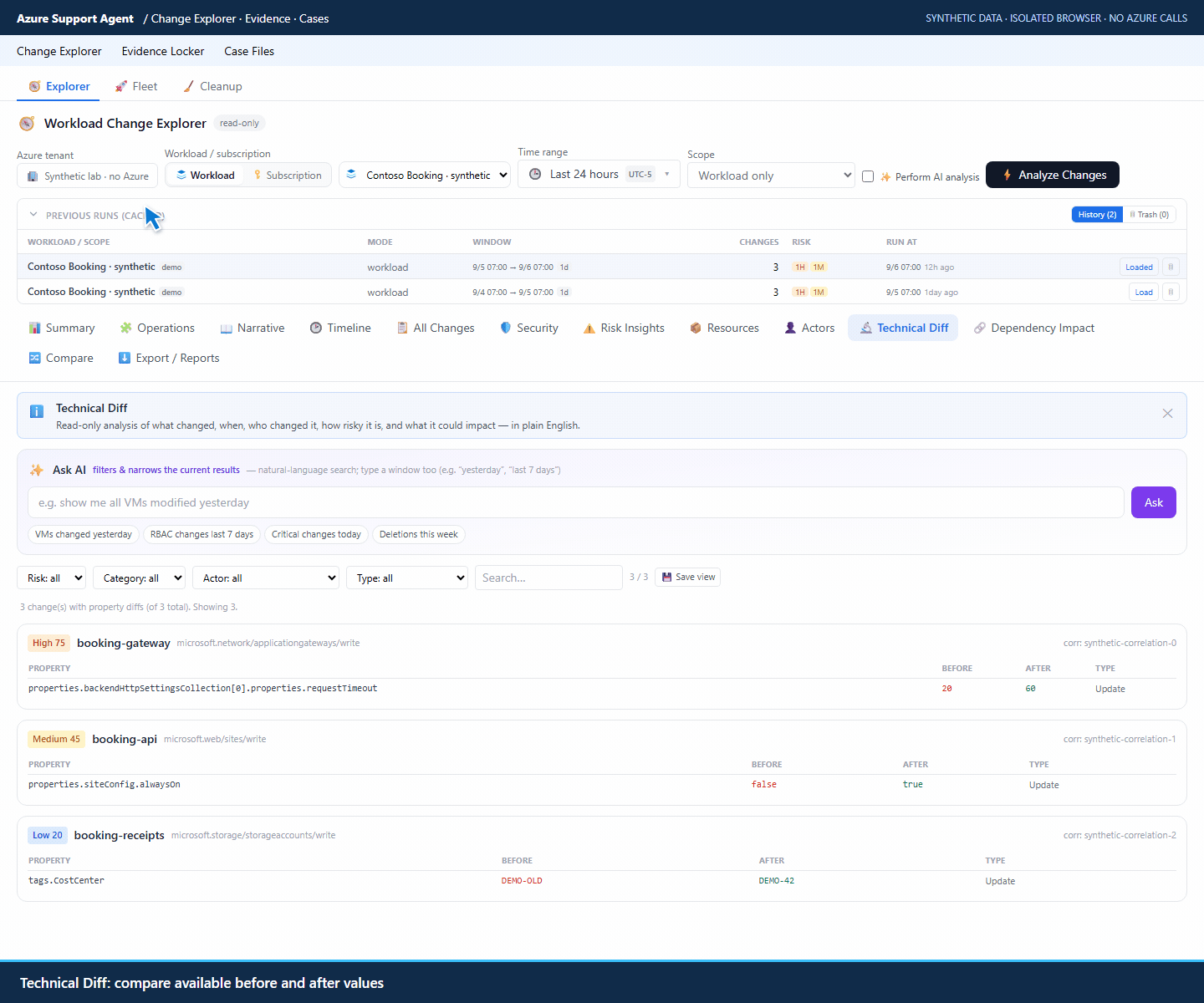
Task: Show the Trash (0) runs list
Action: click(1150, 215)
